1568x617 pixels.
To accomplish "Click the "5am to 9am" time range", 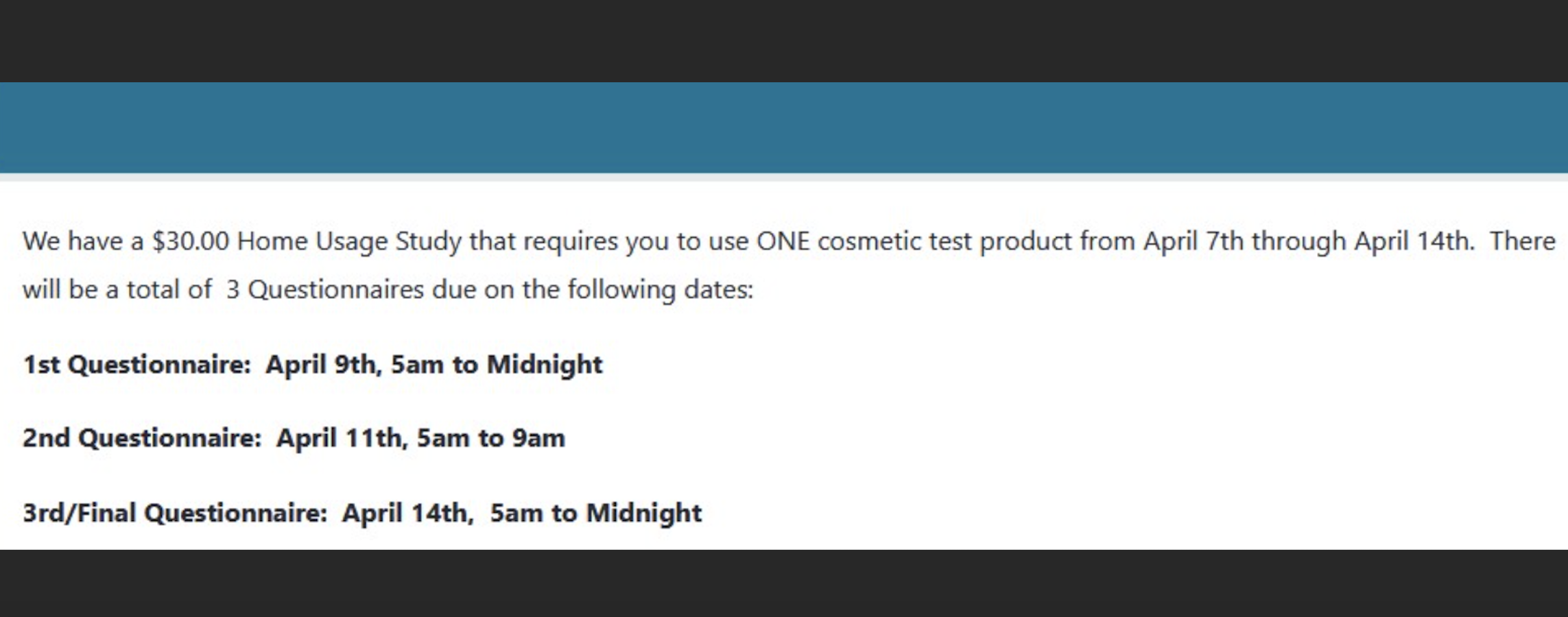I will [x=491, y=438].
